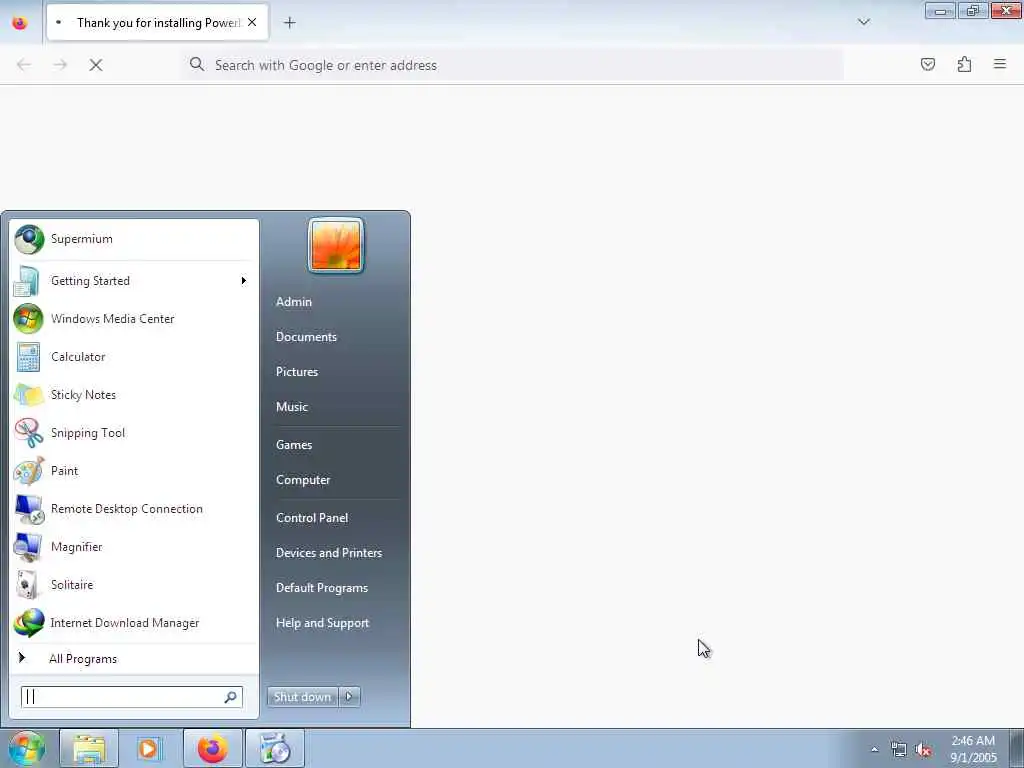The image size is (1024, 768).
Task: Click the disc installer taskbar icon
Action: pyautogui.click(x=275, y=748)
